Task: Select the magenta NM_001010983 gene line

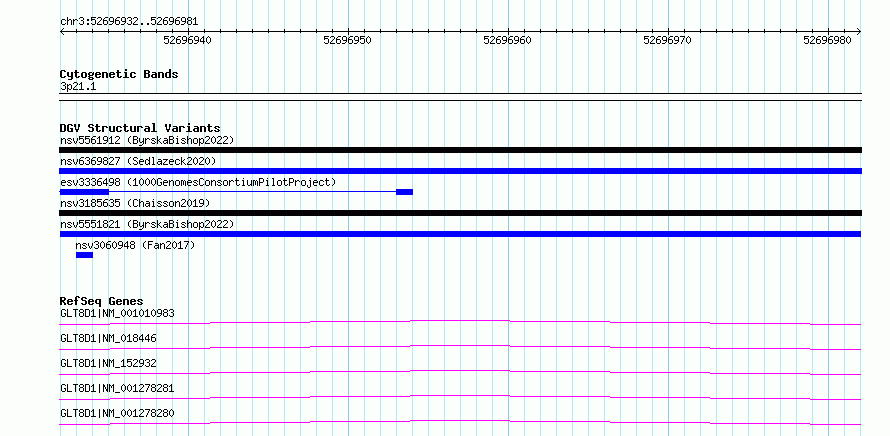Action: 460,322
